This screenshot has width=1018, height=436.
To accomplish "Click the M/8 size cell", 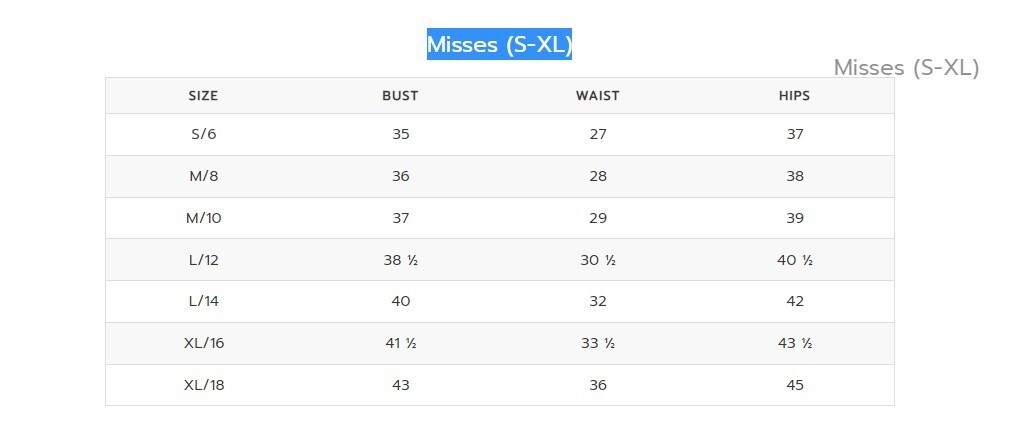I will 203,176.
